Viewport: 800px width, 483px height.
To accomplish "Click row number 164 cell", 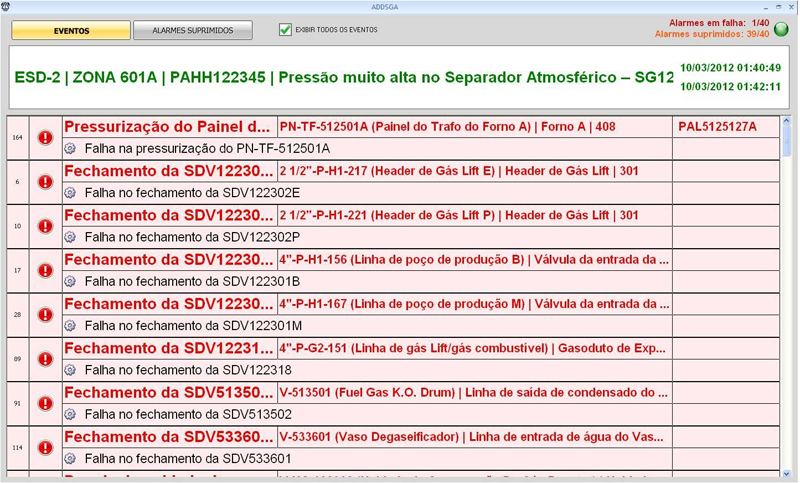I will (17, 137).
